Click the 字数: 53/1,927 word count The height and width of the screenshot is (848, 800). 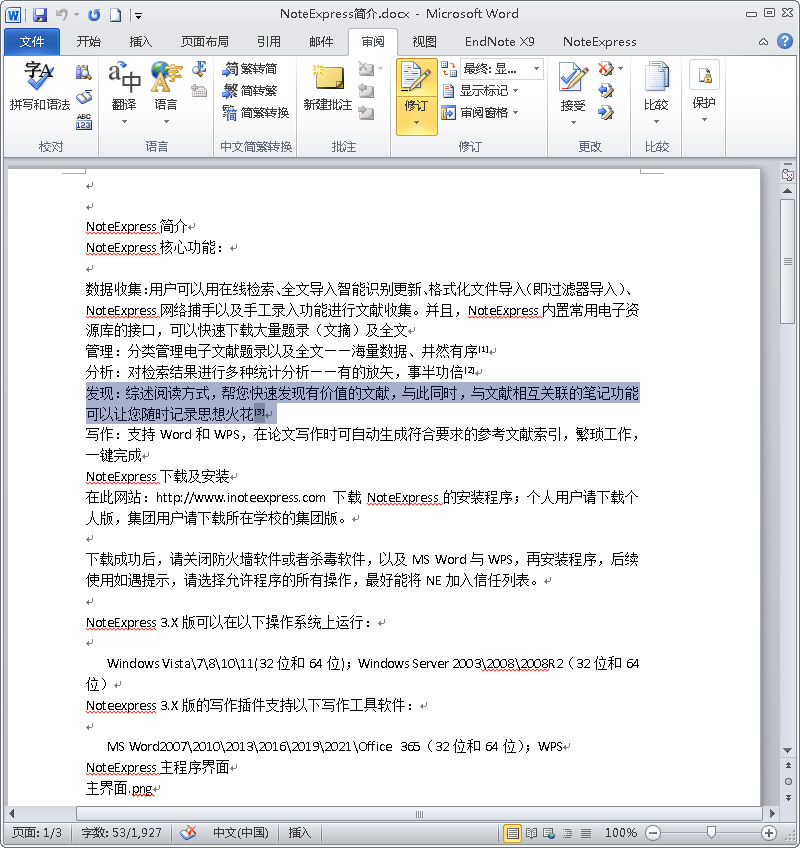click(121, 832)
